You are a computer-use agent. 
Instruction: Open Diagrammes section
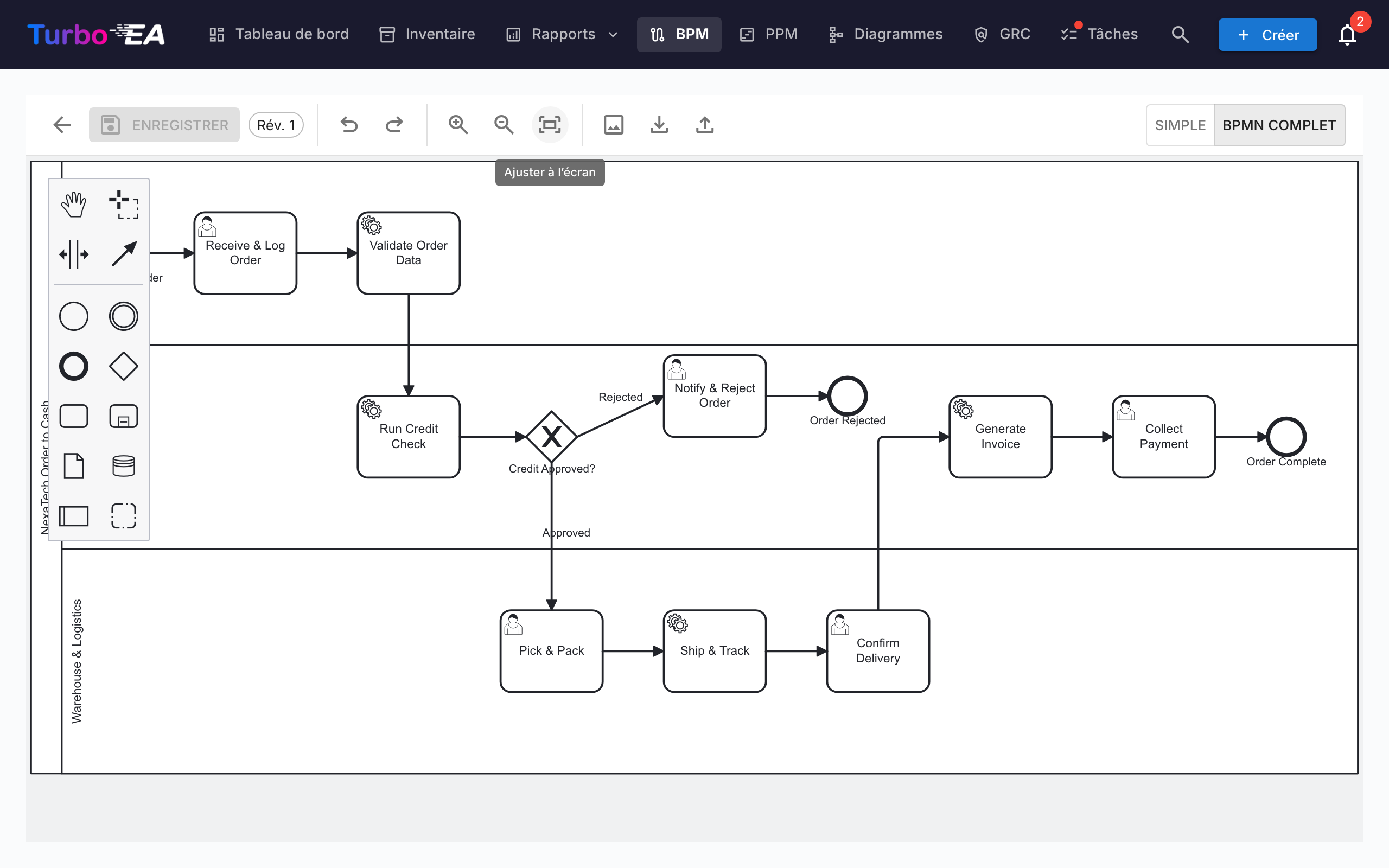886,34
